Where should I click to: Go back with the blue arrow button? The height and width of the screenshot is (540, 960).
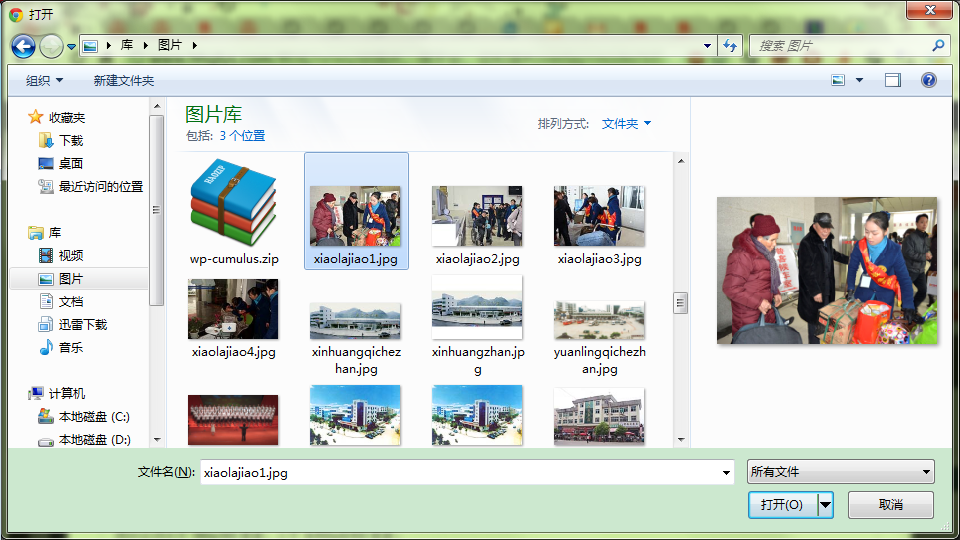click(23, 46)
